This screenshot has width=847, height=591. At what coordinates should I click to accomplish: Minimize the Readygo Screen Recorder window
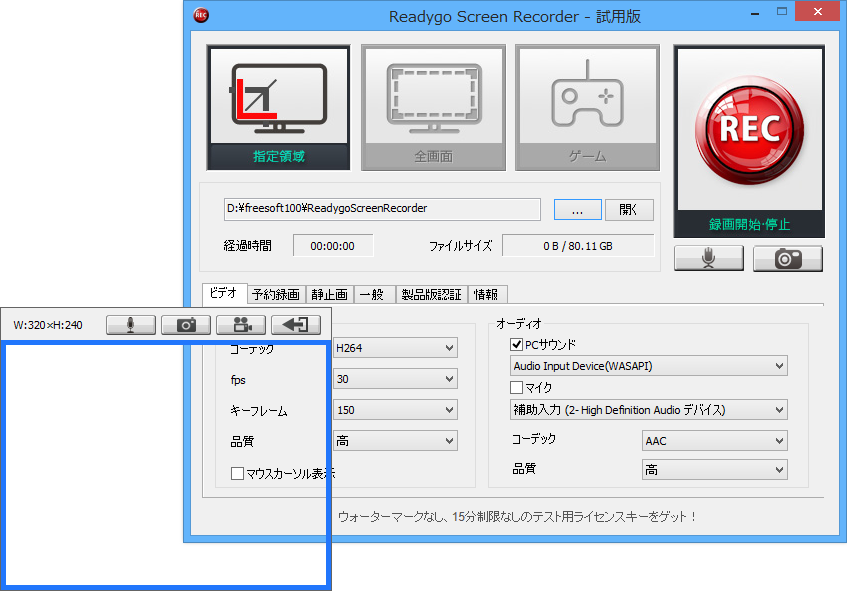(755, 13)
